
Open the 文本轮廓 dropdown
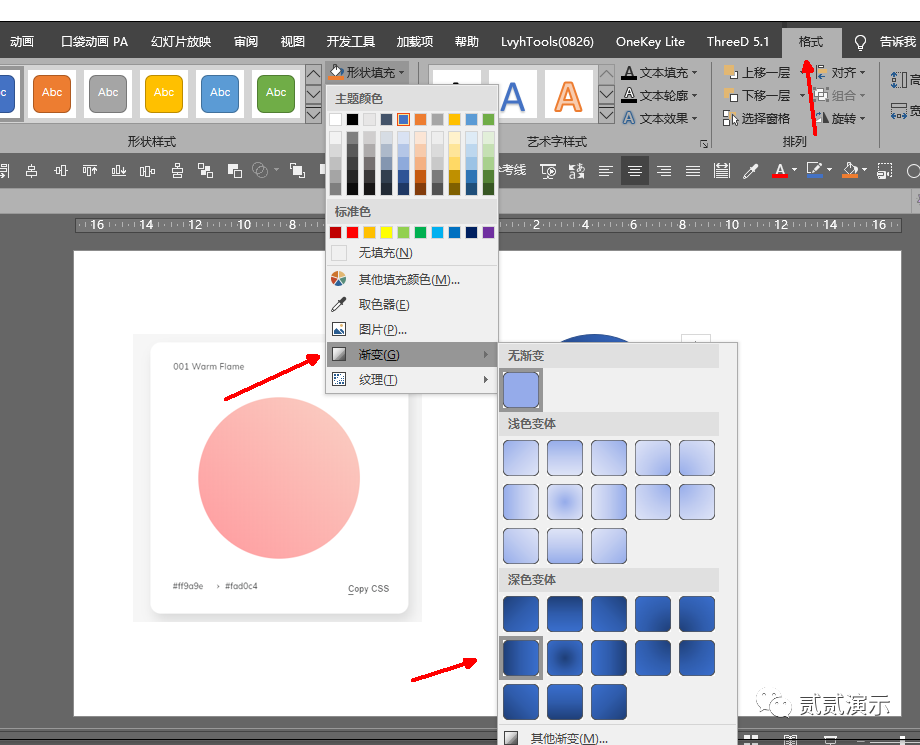(x=660, y=95)
